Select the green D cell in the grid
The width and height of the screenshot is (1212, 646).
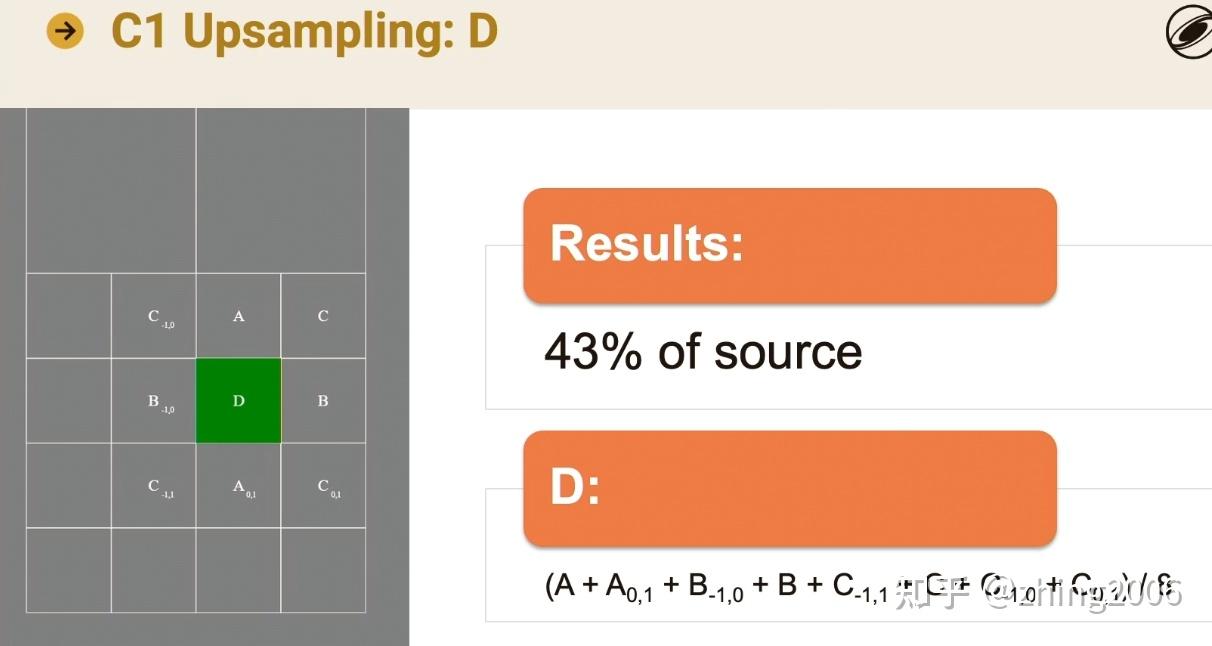238,401
